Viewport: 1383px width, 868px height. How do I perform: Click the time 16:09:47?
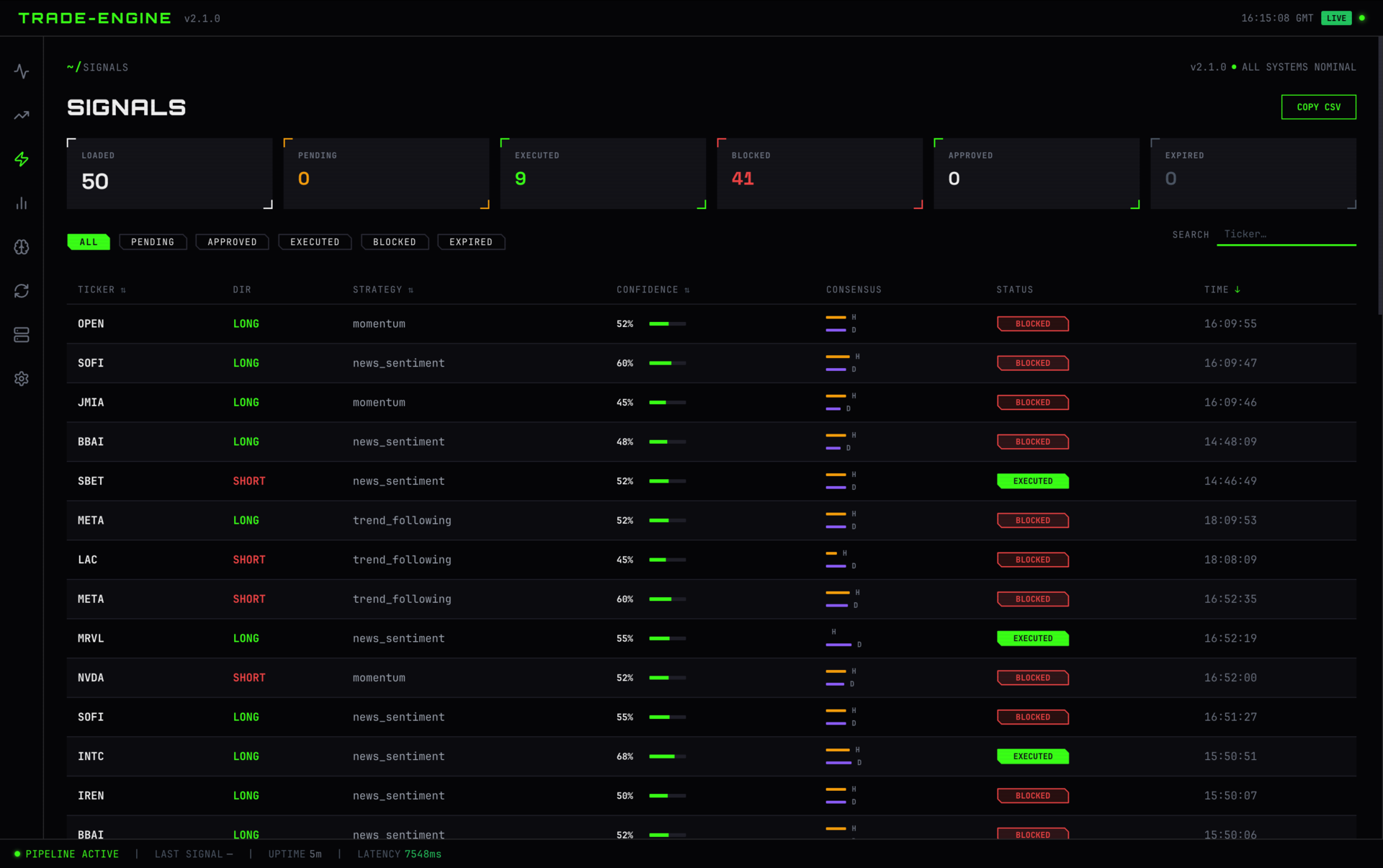pyautogui.click(x=1230, y=363)
